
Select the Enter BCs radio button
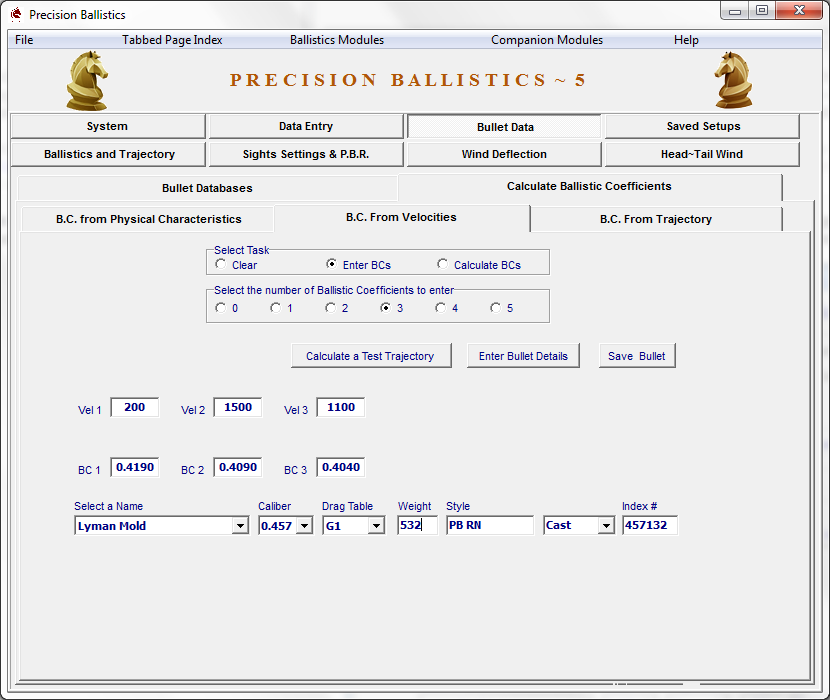coord(331,264)
